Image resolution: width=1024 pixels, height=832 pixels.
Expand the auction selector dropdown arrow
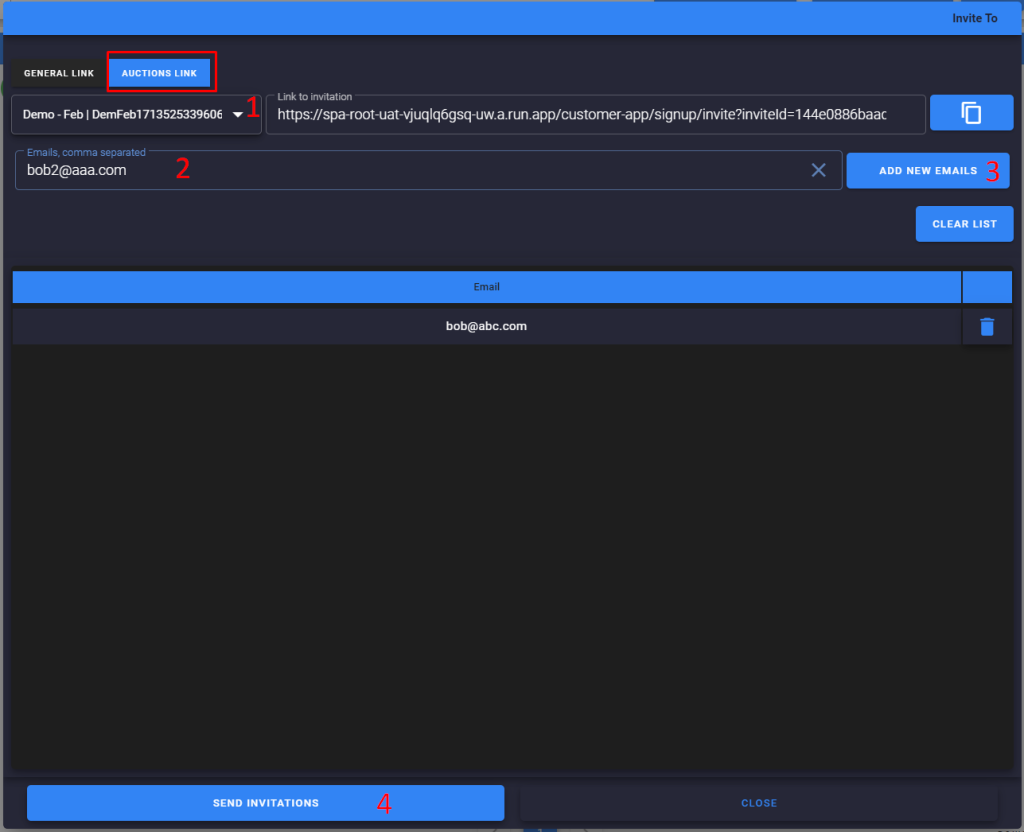(x=238, y=115)
